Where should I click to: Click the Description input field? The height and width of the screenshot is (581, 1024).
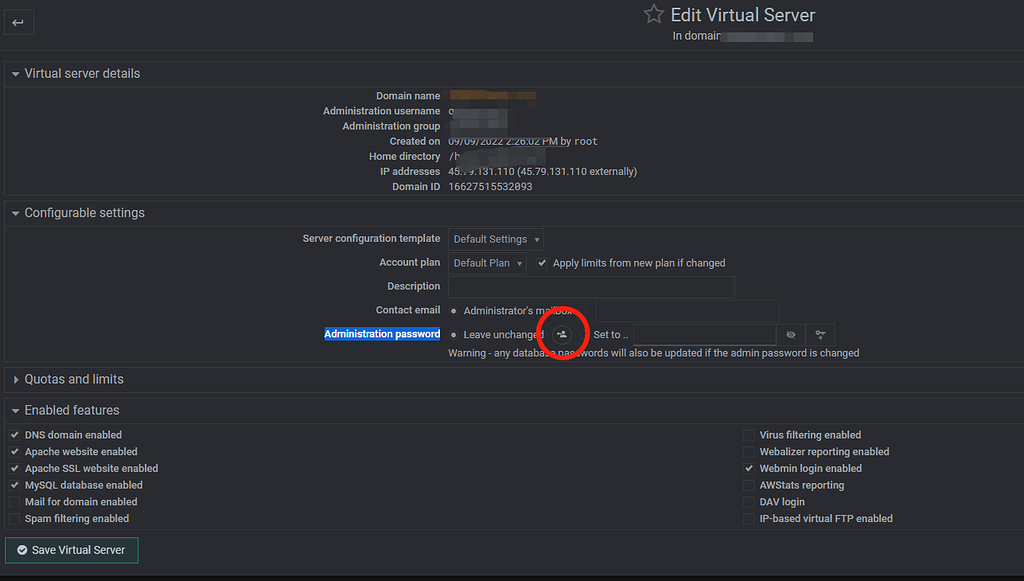click(591, 286)
